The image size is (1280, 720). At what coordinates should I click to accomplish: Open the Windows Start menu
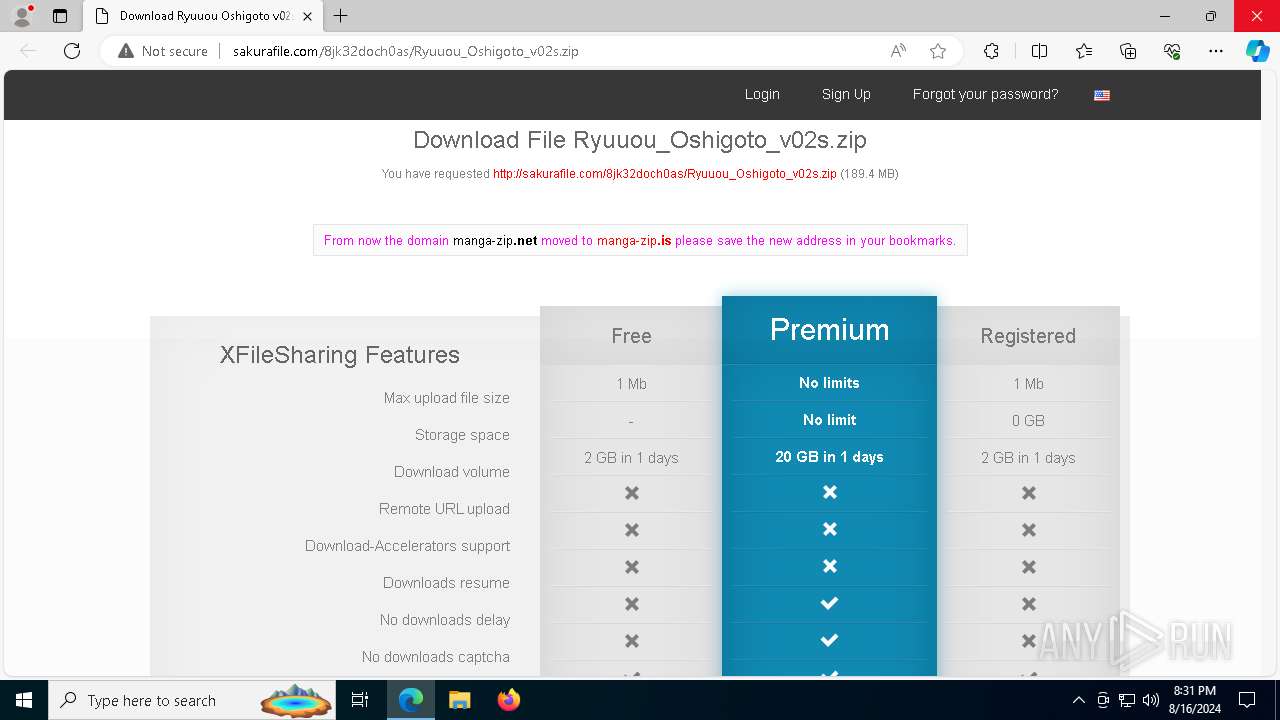pyautogui.click(x=24, y=700)
